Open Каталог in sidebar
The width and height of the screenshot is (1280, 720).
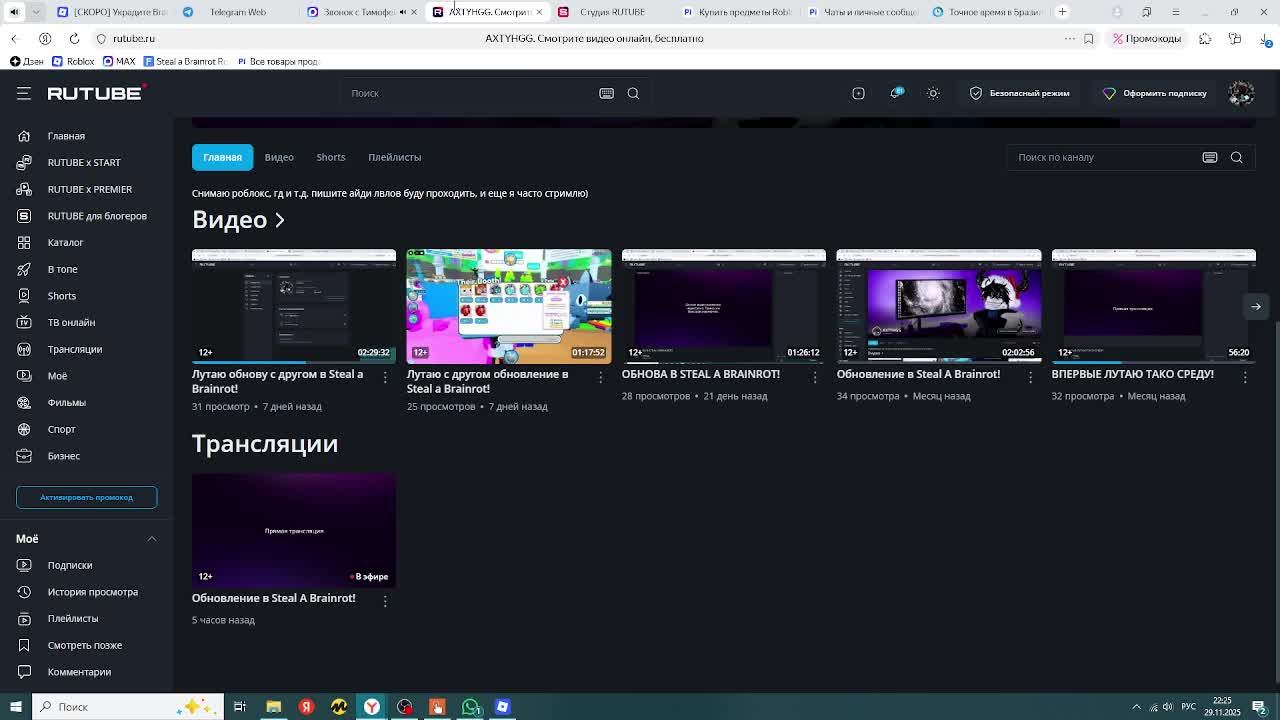(65, 242)
